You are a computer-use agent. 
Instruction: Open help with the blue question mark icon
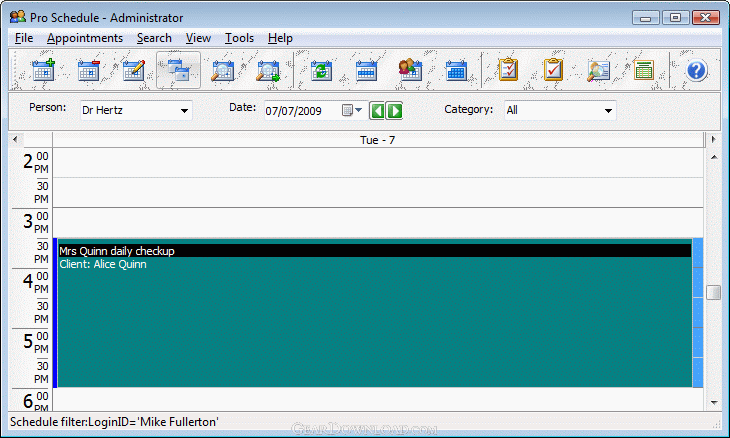click(696, 71)
